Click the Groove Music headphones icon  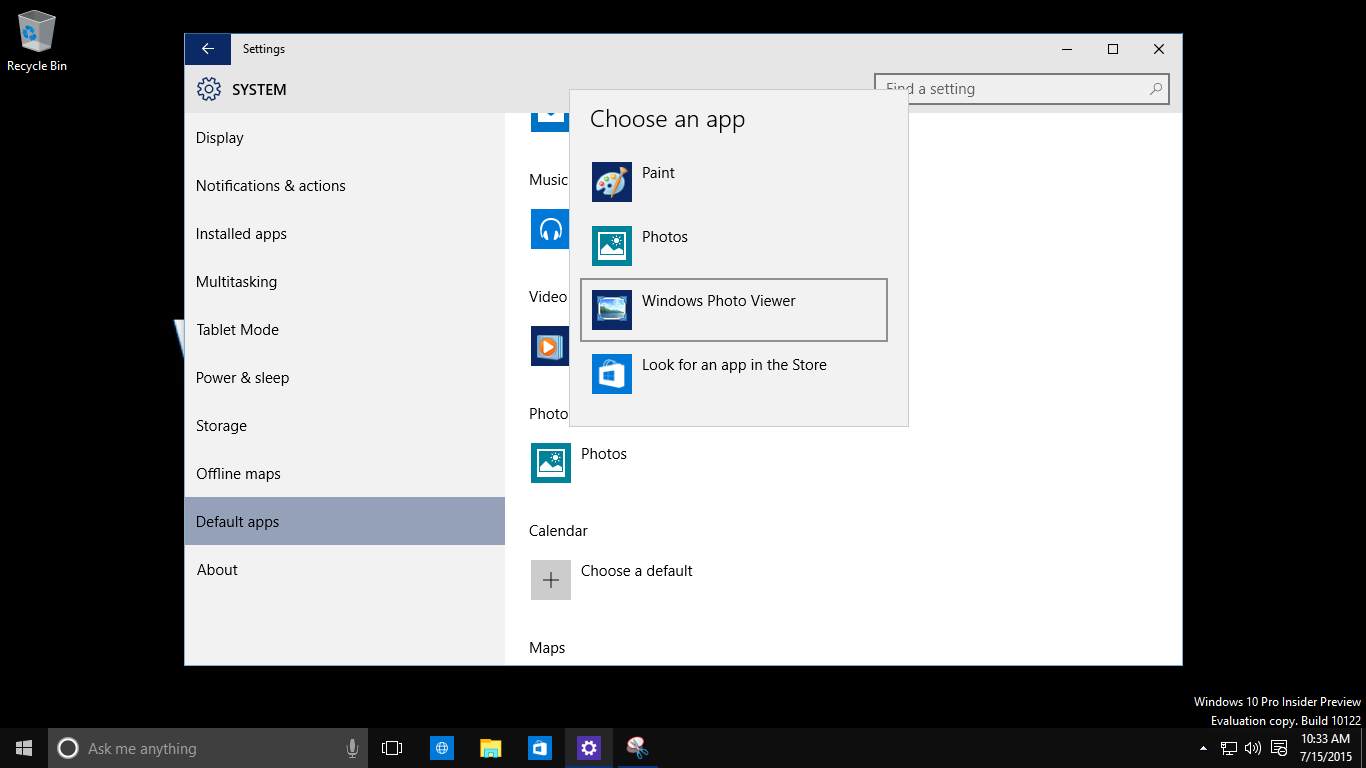coord(550,229)
